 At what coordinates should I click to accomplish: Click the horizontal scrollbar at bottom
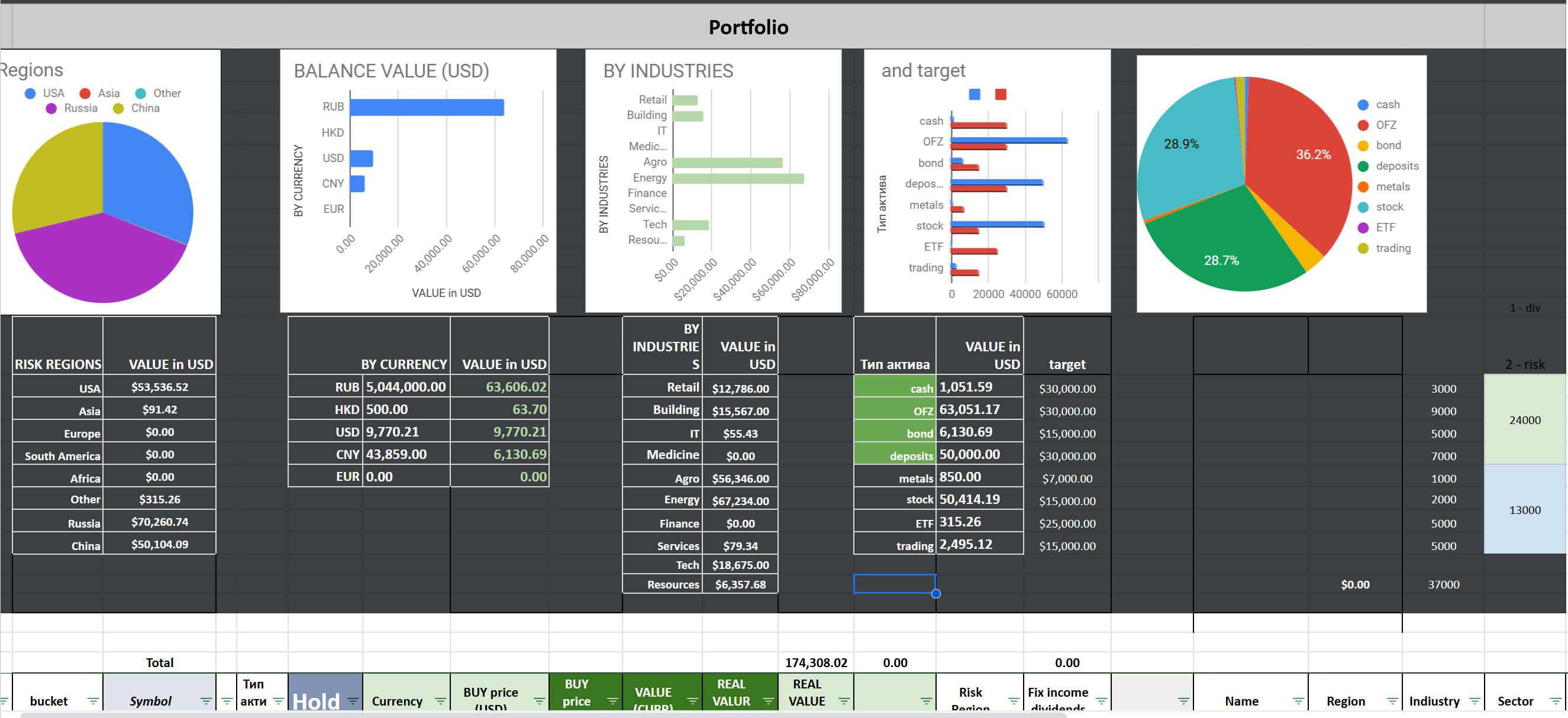pyautogui.click(x=542, y=715)
